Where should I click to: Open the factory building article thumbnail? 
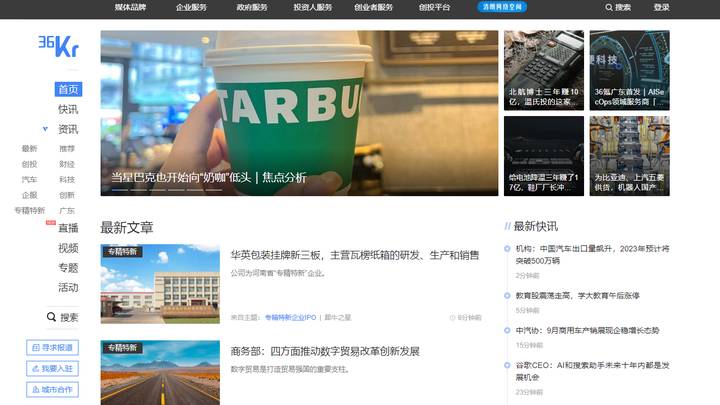click(x=160, y=284)
